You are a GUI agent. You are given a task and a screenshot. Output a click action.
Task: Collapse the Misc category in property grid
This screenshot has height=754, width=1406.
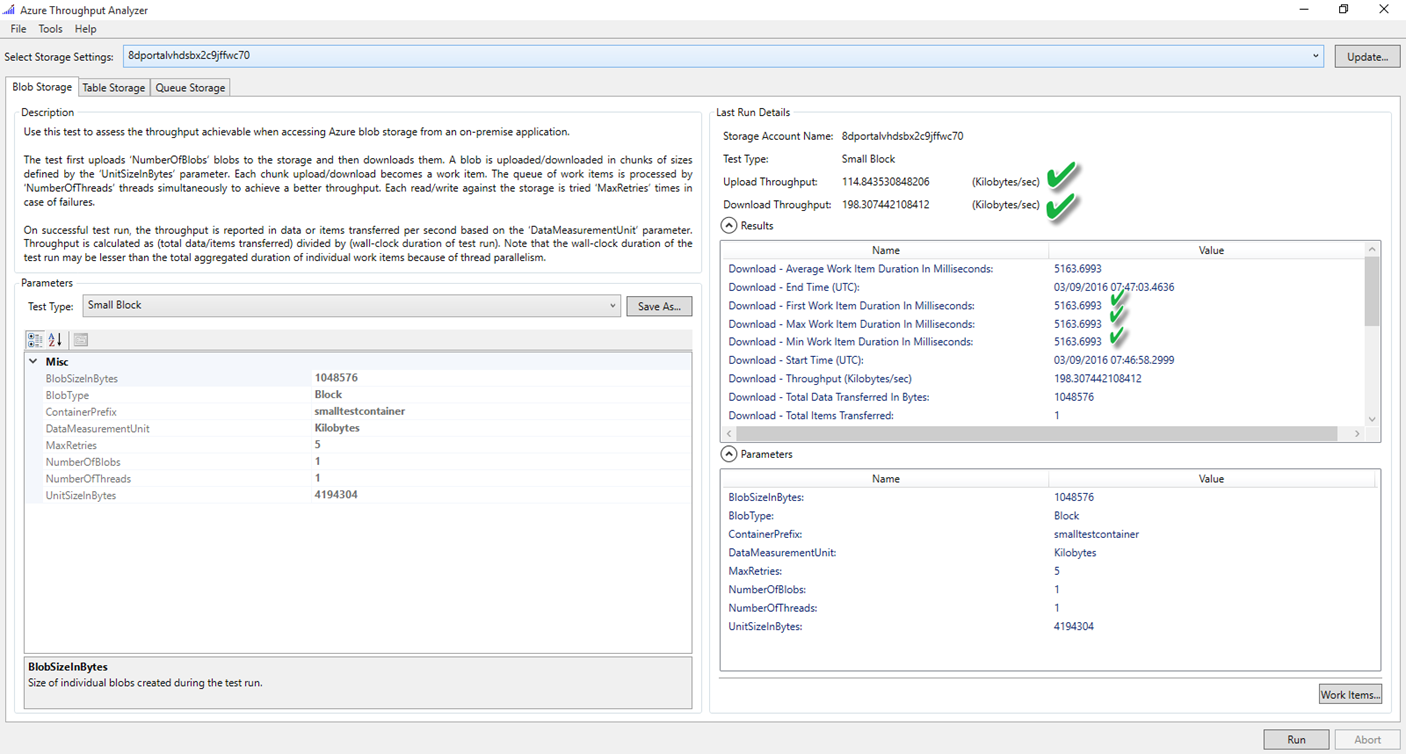coord(33,362)
